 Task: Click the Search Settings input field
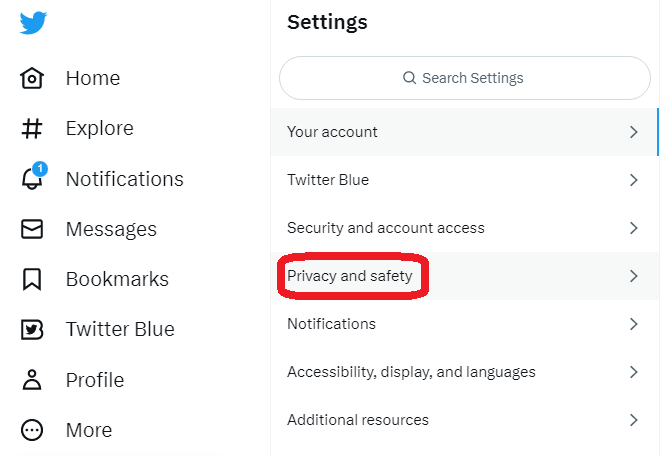click(465, 78)
